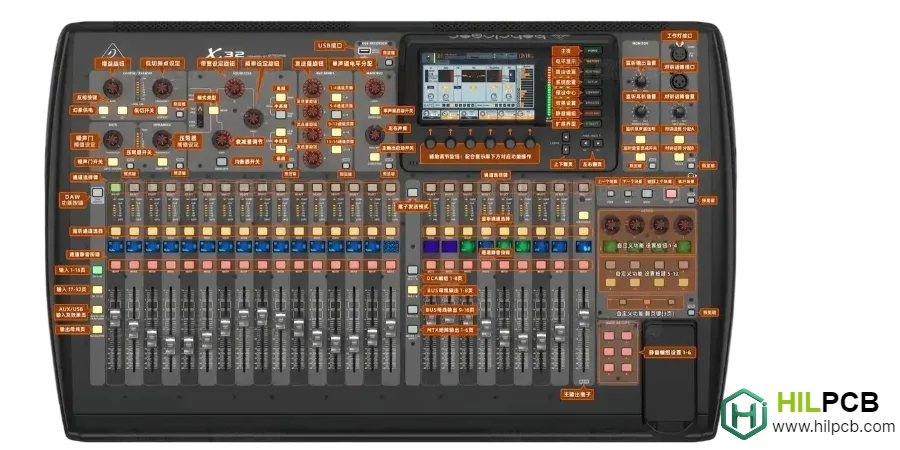Turn the last rotary encoder below the display
The image size is (900, 450).
pyautogui.click(x=530, y=142)
